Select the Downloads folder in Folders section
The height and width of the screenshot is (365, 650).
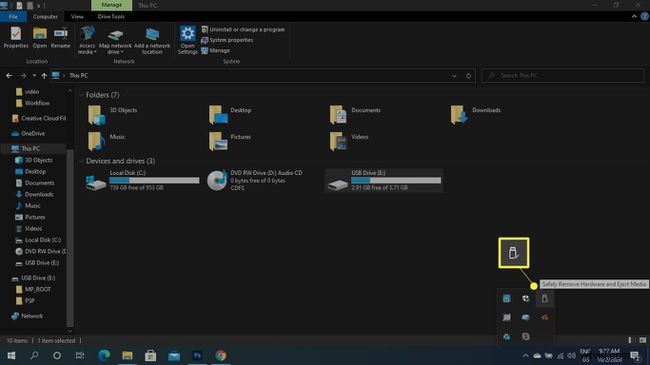tap(476, 114)
